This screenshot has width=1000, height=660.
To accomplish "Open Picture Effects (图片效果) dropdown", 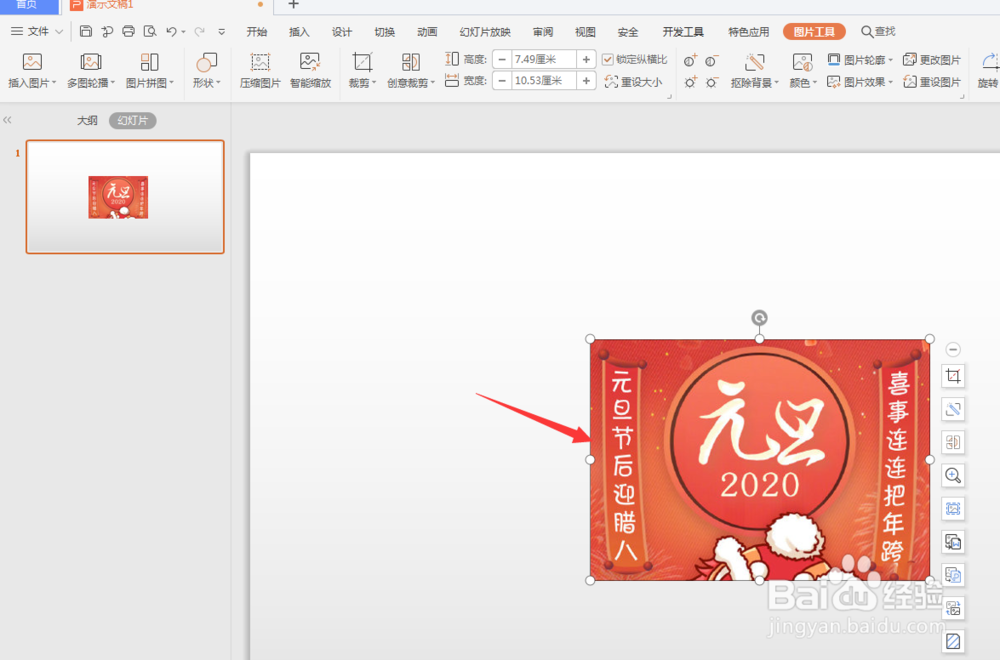I will 860,82.
